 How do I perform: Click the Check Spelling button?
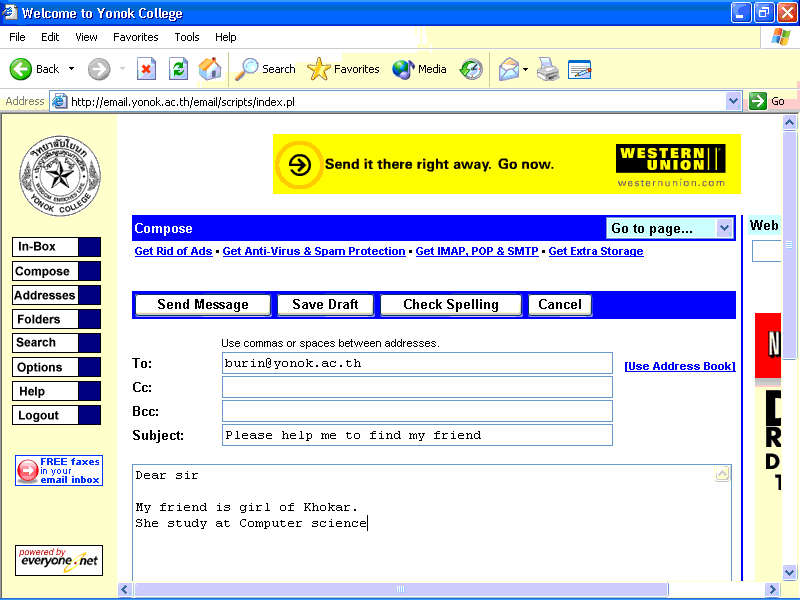click(x=450, y=305)
